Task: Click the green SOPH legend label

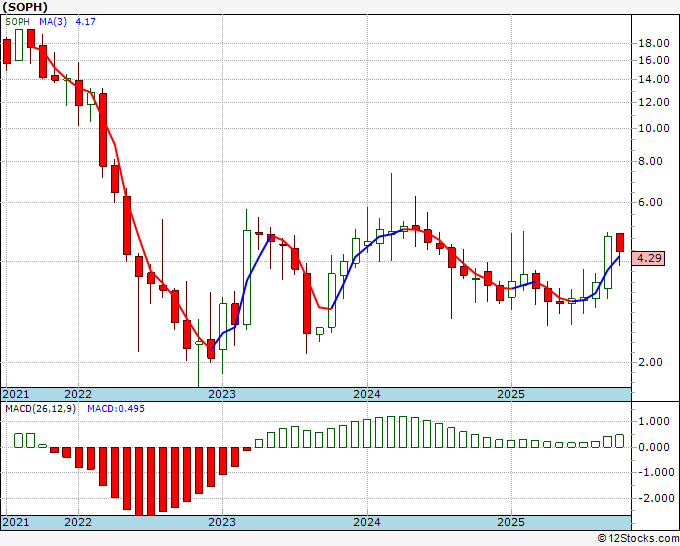Action: [x=18, y=21]
